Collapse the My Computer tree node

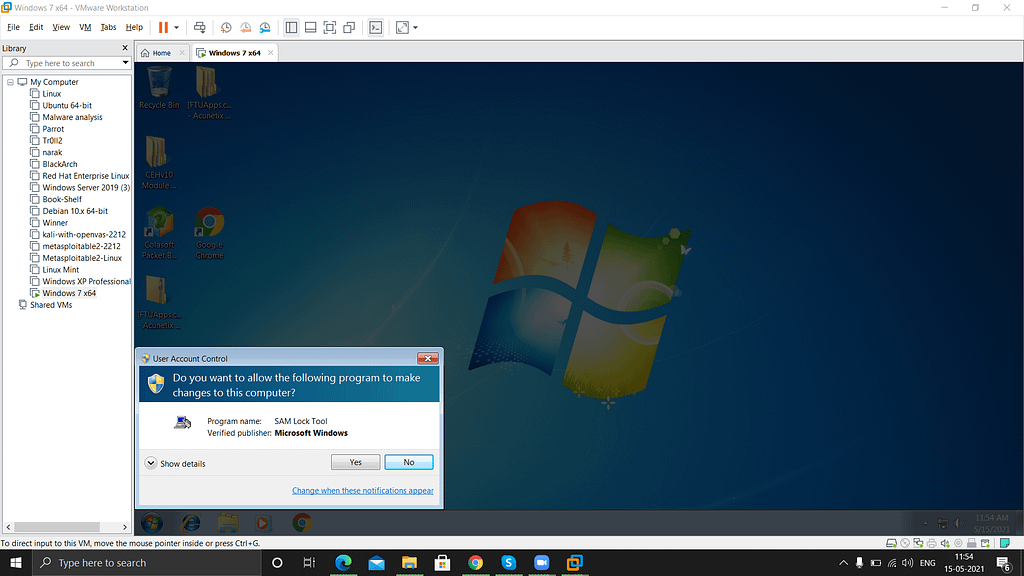point(10,82)
